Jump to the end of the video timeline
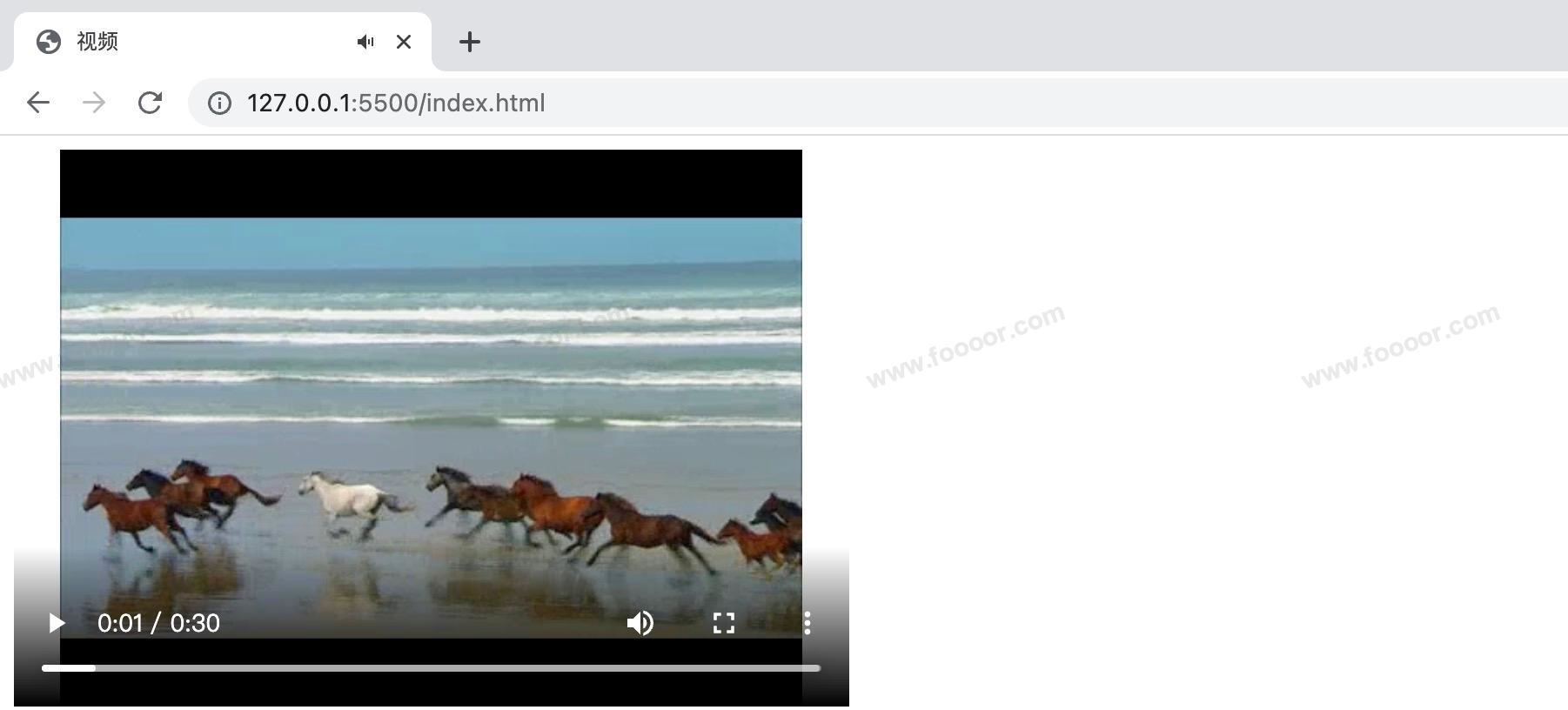1568x710 pixels. (x=818, y=668)
